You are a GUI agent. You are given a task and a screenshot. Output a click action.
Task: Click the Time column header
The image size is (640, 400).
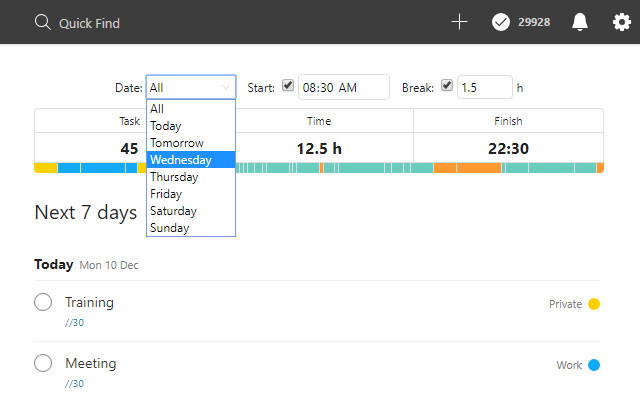pyautogui.click(x=319, y=121)
